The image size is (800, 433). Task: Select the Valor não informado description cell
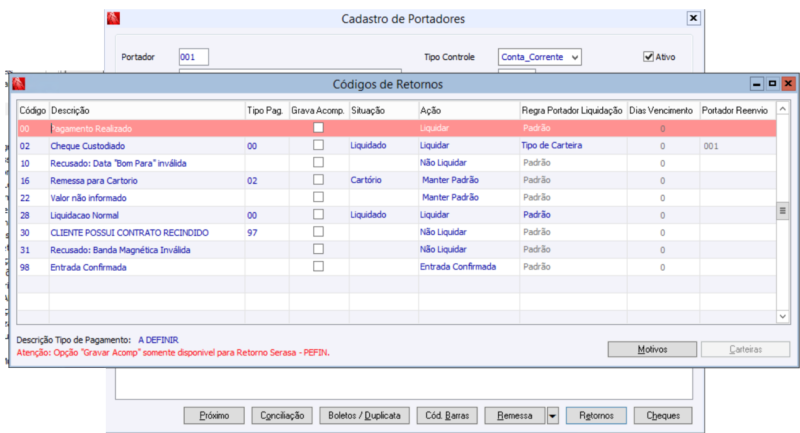147,198
